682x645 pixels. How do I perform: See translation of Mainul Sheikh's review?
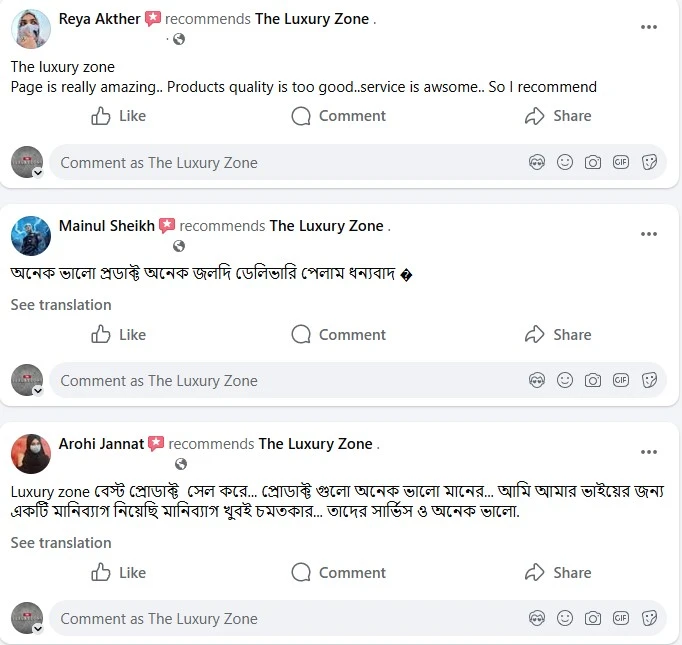pos(61,304)
